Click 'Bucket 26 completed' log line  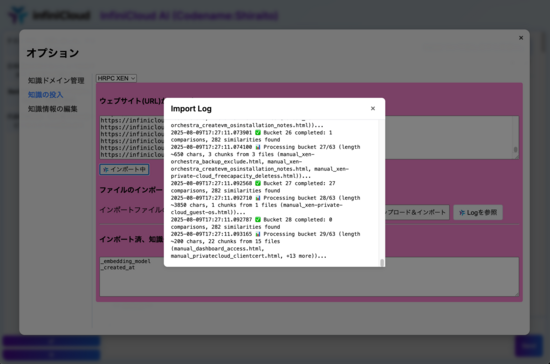[251, 136]
